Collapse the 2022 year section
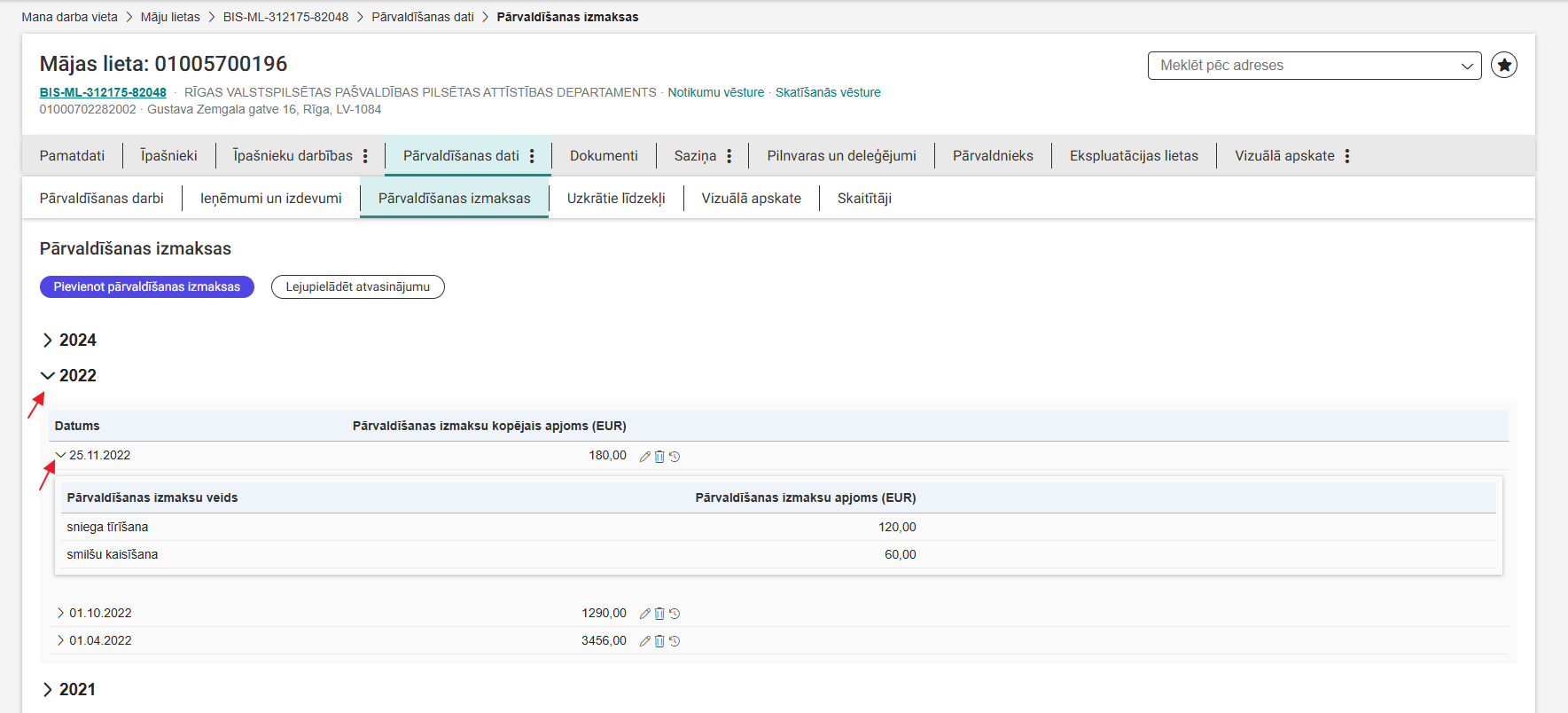Screen dimensions: 1568x713 coord(48,376)
